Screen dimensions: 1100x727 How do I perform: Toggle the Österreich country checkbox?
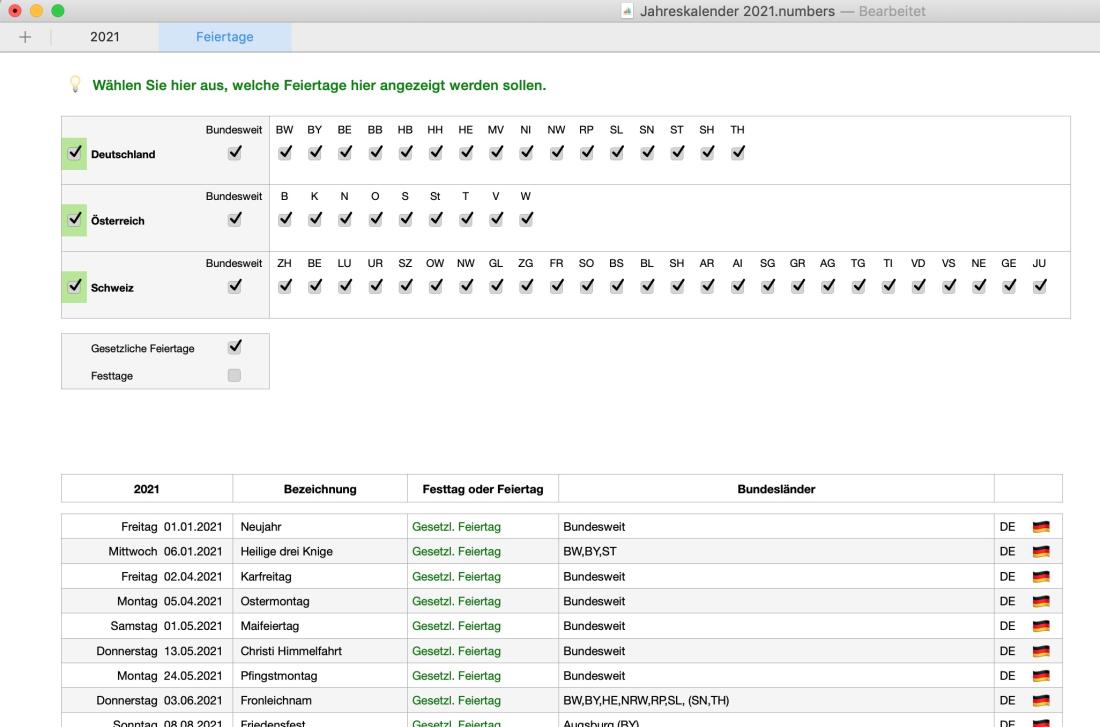[x=74, y=221]
